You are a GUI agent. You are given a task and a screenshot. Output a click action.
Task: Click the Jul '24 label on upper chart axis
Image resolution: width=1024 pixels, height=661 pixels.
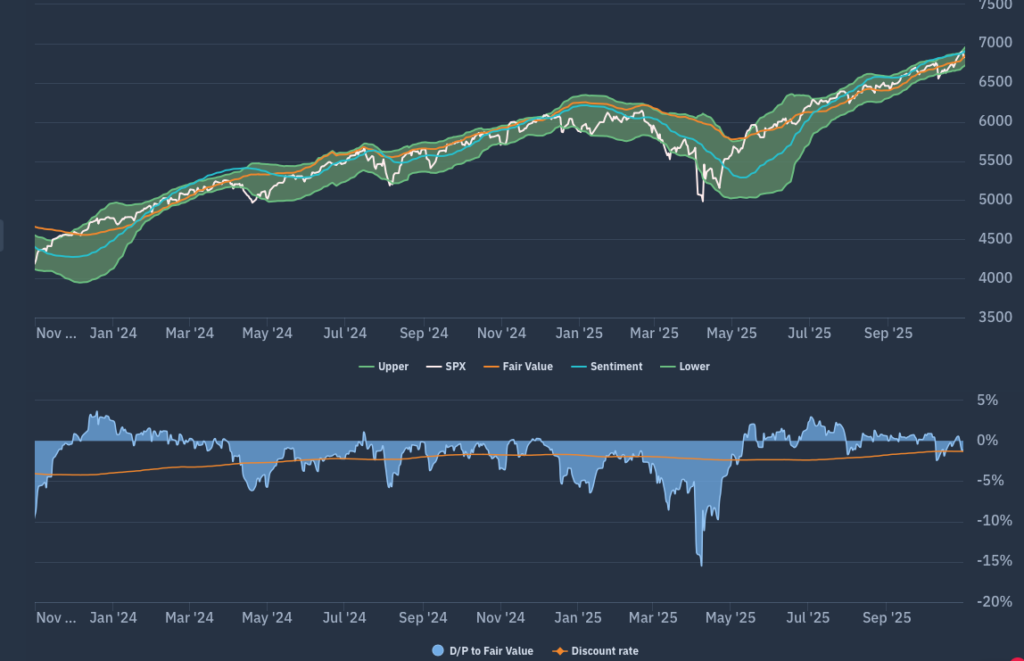click(347, 333)
